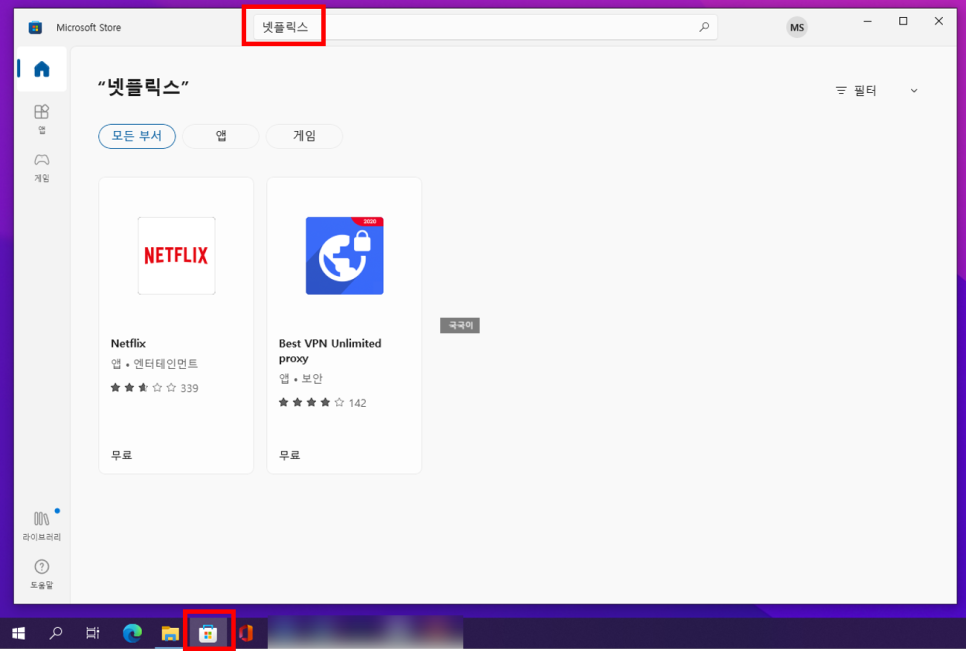Select the 앱 filter tab
This screenshot has height=651, width=966.
221,136
